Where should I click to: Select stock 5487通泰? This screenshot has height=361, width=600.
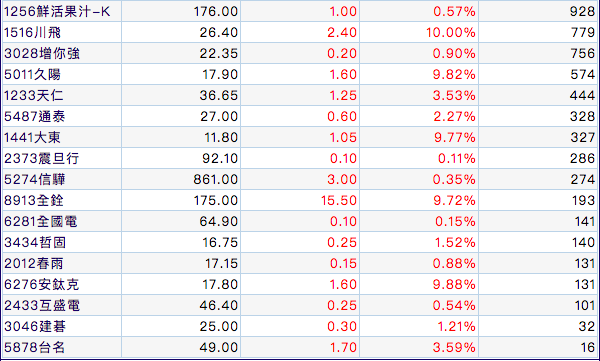point(34,116)
